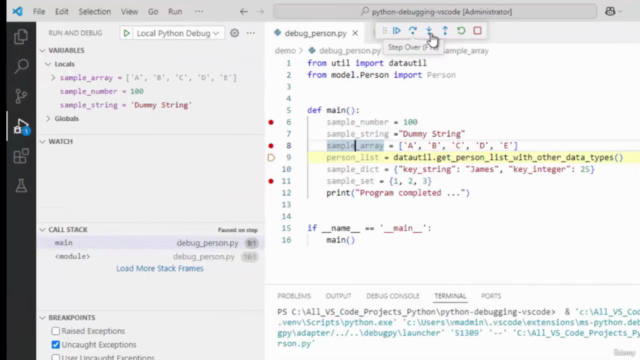Click line 16 main() call
The height and width of the screenshot is (360, 640).
340,240
